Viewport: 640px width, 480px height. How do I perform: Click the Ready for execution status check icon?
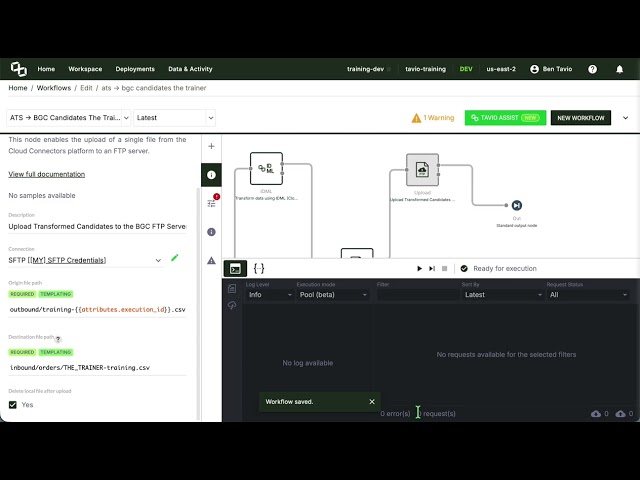[464, 269]
